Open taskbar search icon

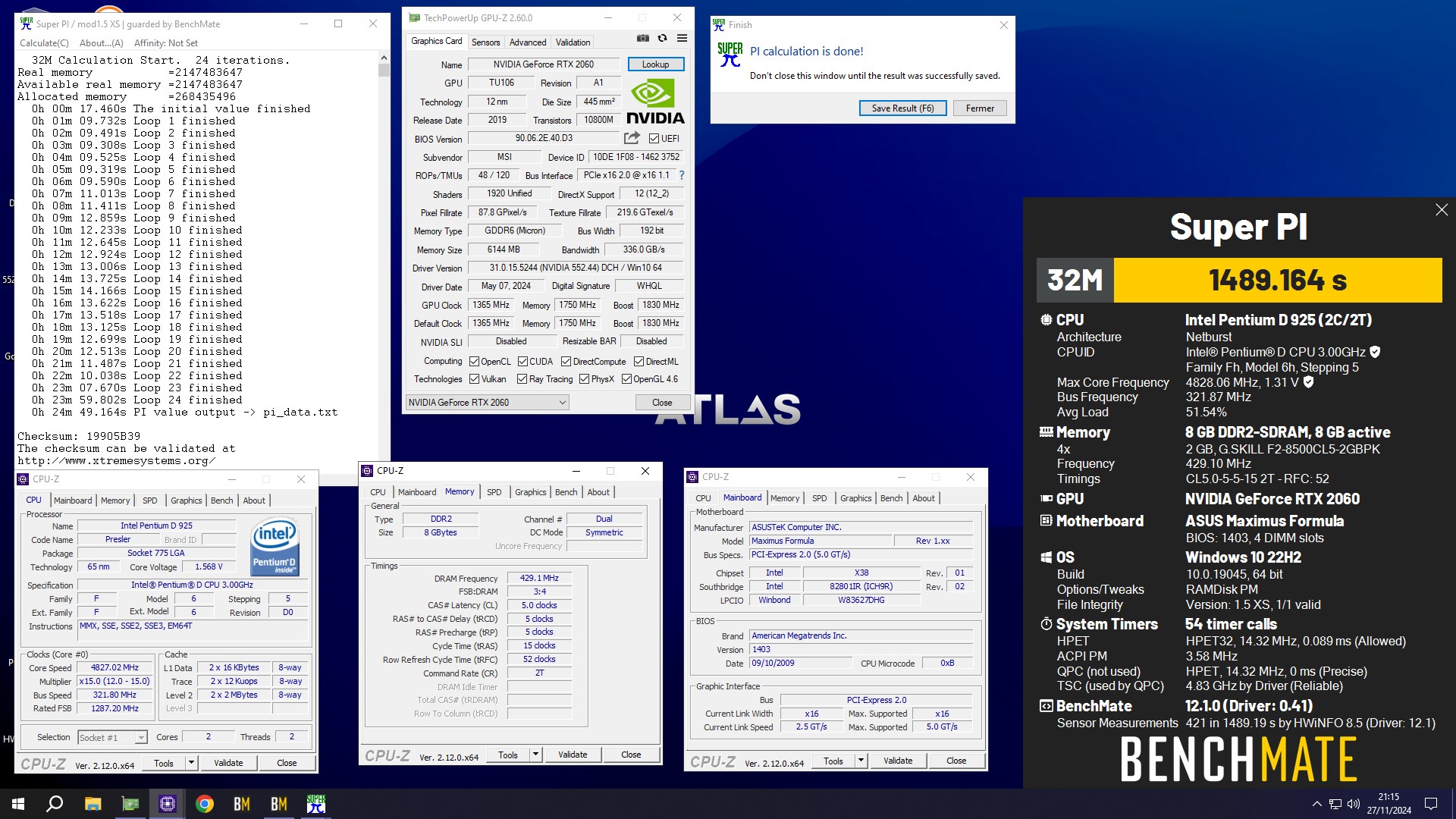pyautogui.click(x=55, y=804)
